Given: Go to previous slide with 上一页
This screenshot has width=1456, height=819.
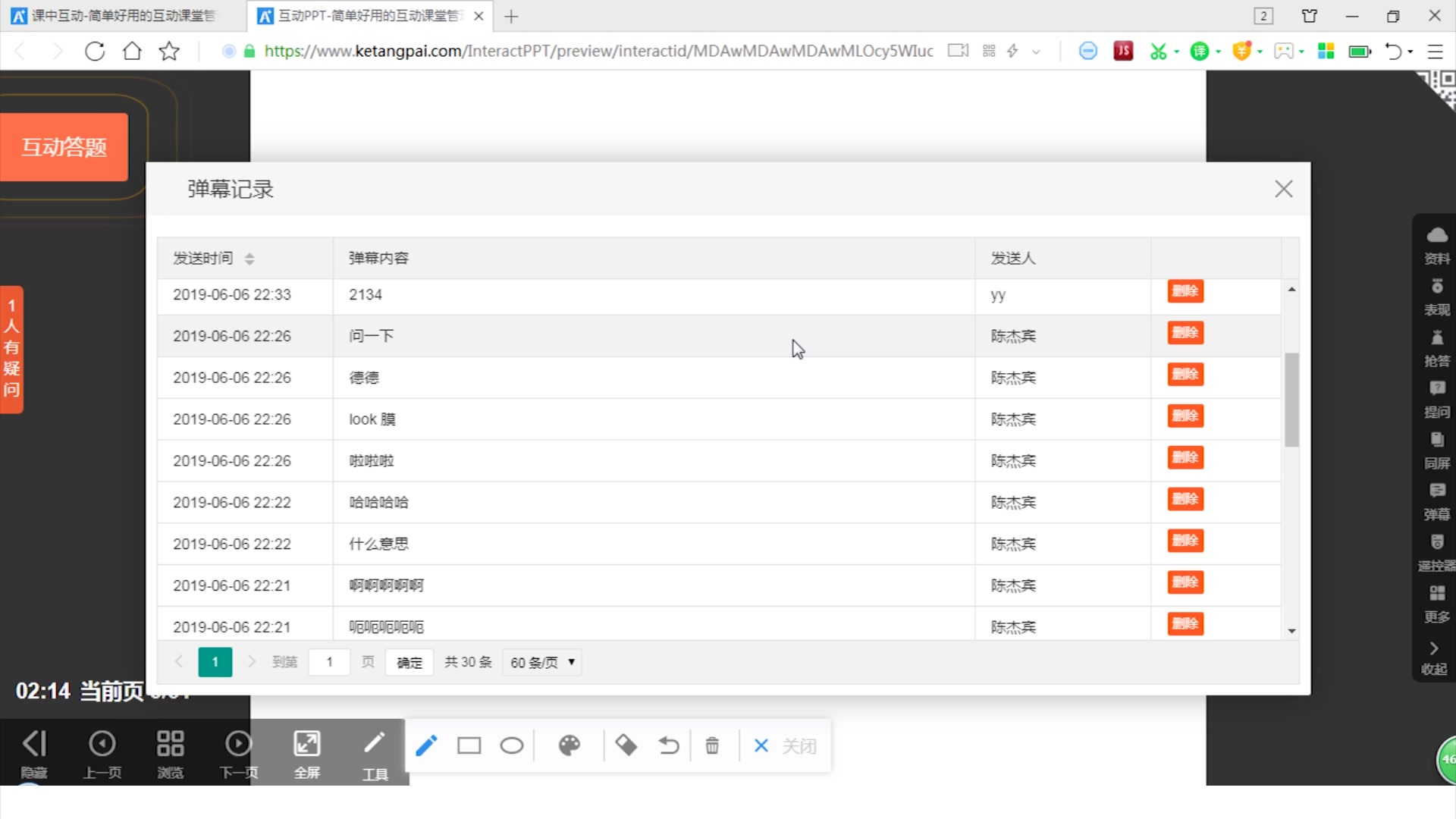Looking at the screenshot, I should 102,754.
